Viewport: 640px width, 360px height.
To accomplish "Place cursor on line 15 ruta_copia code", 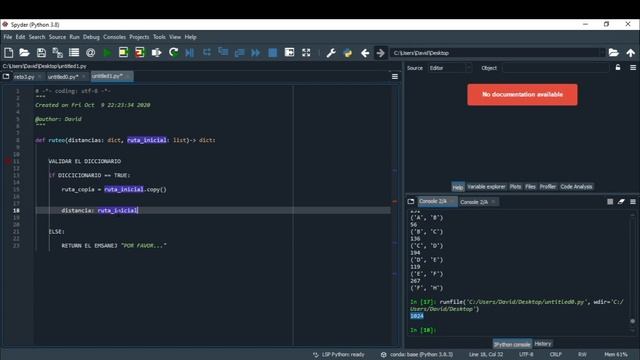I will pos(114,189).
